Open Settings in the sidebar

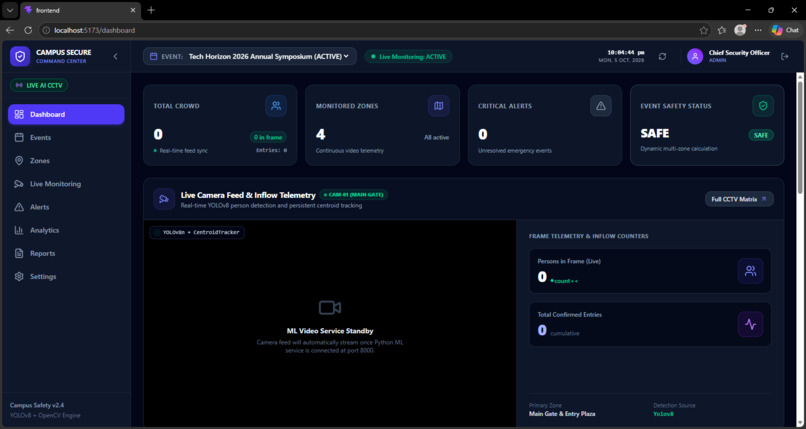[x=66, y=276]
